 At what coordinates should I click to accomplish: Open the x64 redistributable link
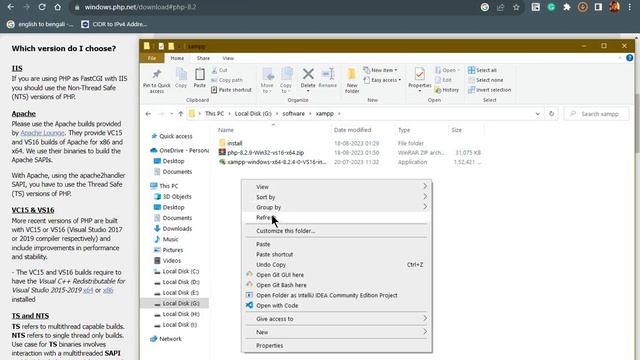click(88, 290)
